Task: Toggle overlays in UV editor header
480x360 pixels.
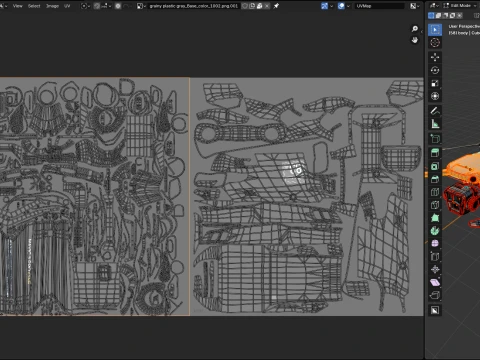Action: coord(341,6)
